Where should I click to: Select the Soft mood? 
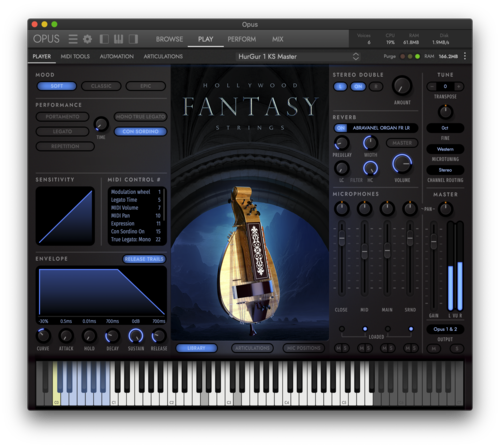pos(57,86)
